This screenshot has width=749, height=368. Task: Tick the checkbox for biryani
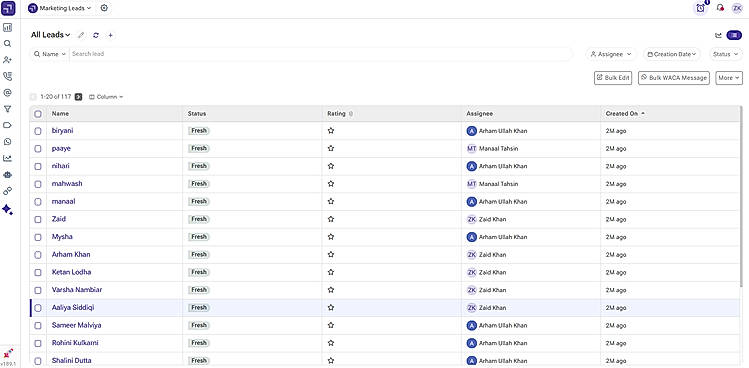[x=38, y=131]
